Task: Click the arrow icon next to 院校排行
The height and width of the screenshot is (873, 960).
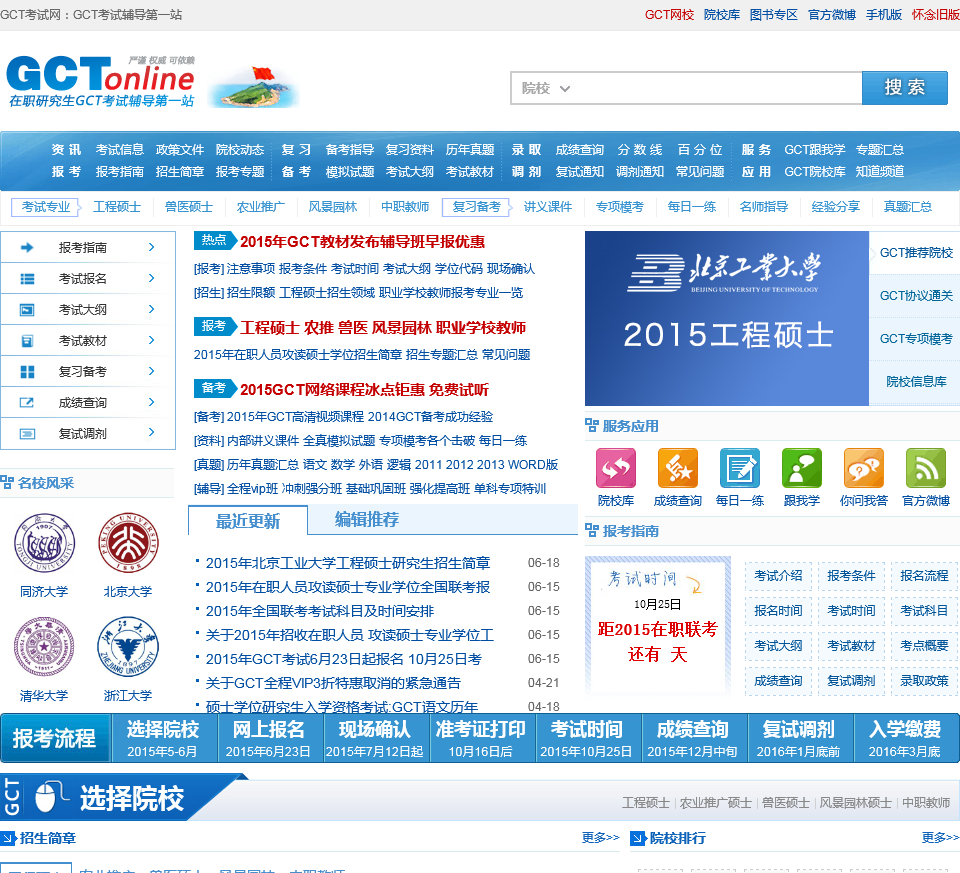Action: (x=638, y=838)
